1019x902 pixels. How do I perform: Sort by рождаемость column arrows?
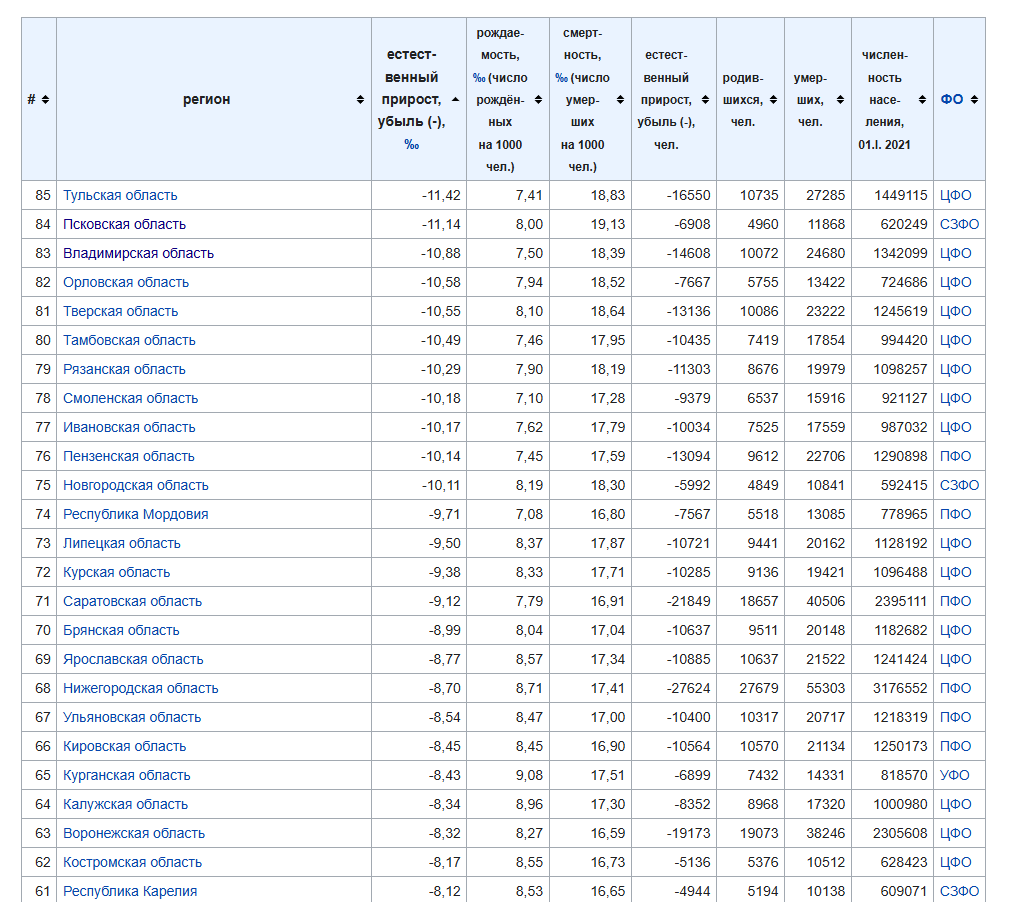pyautogui.click(x=538, y=99)
